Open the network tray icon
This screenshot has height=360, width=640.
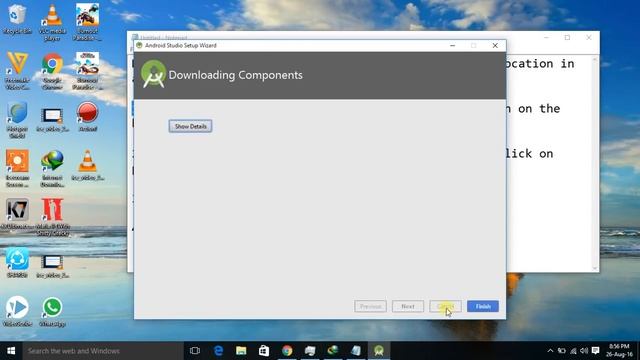coord(573,351)
